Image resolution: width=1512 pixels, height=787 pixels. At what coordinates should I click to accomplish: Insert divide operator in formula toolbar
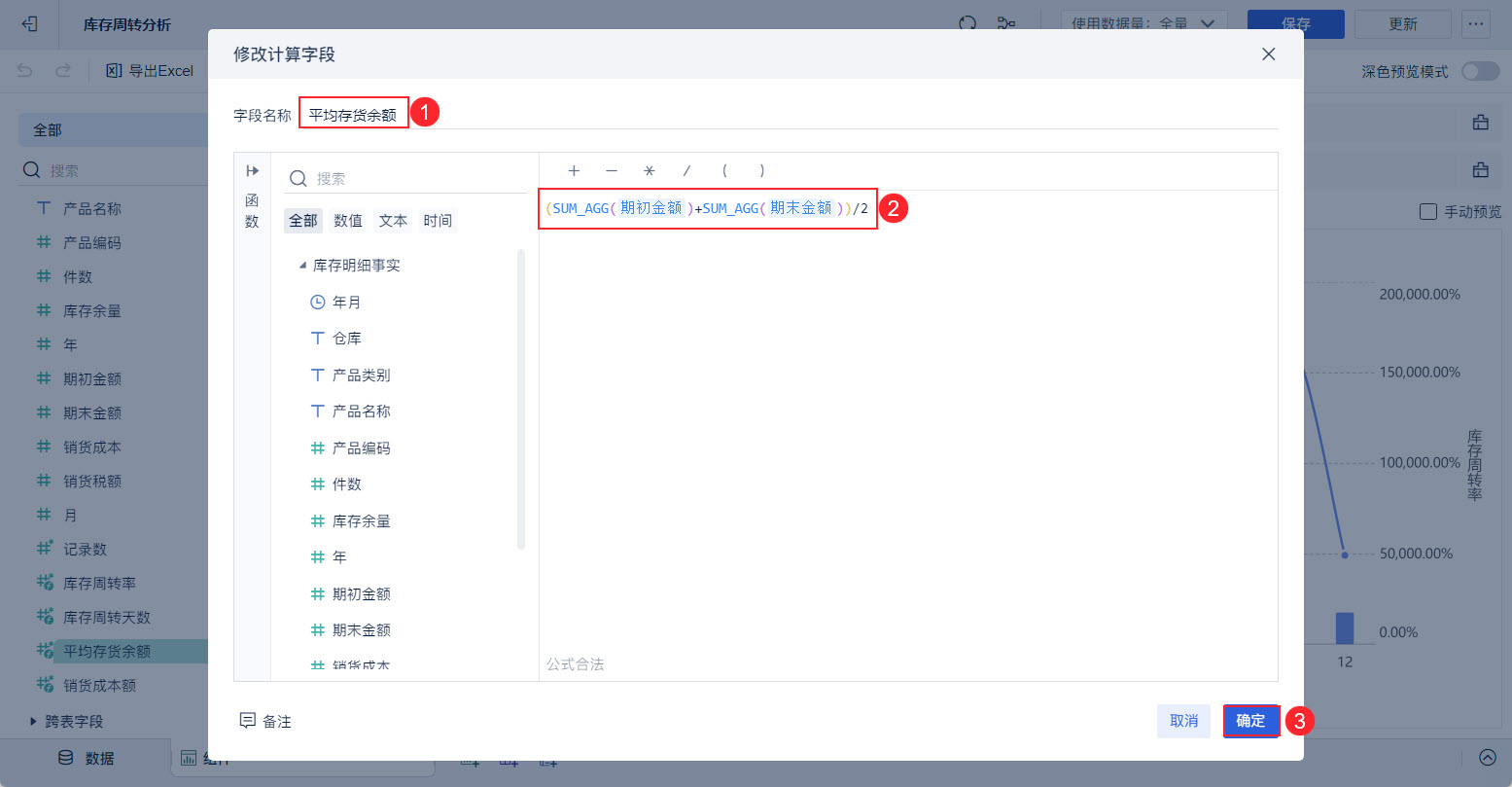click(x=686, y=170)
